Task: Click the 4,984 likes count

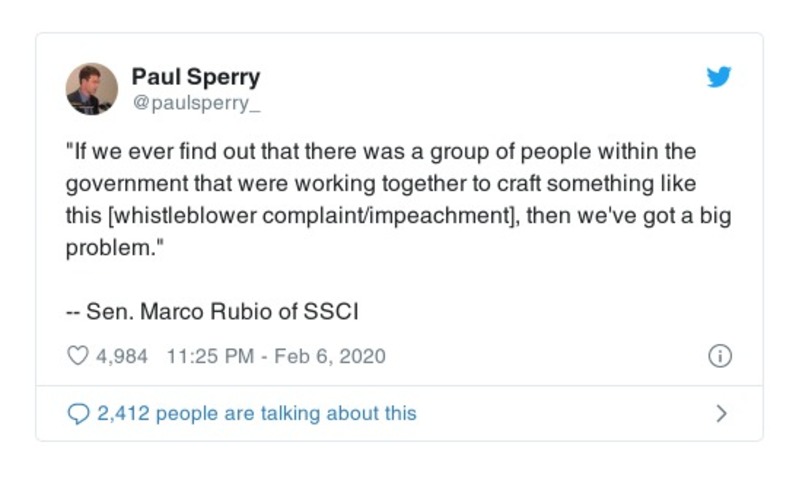Action: tap(121, 356)
